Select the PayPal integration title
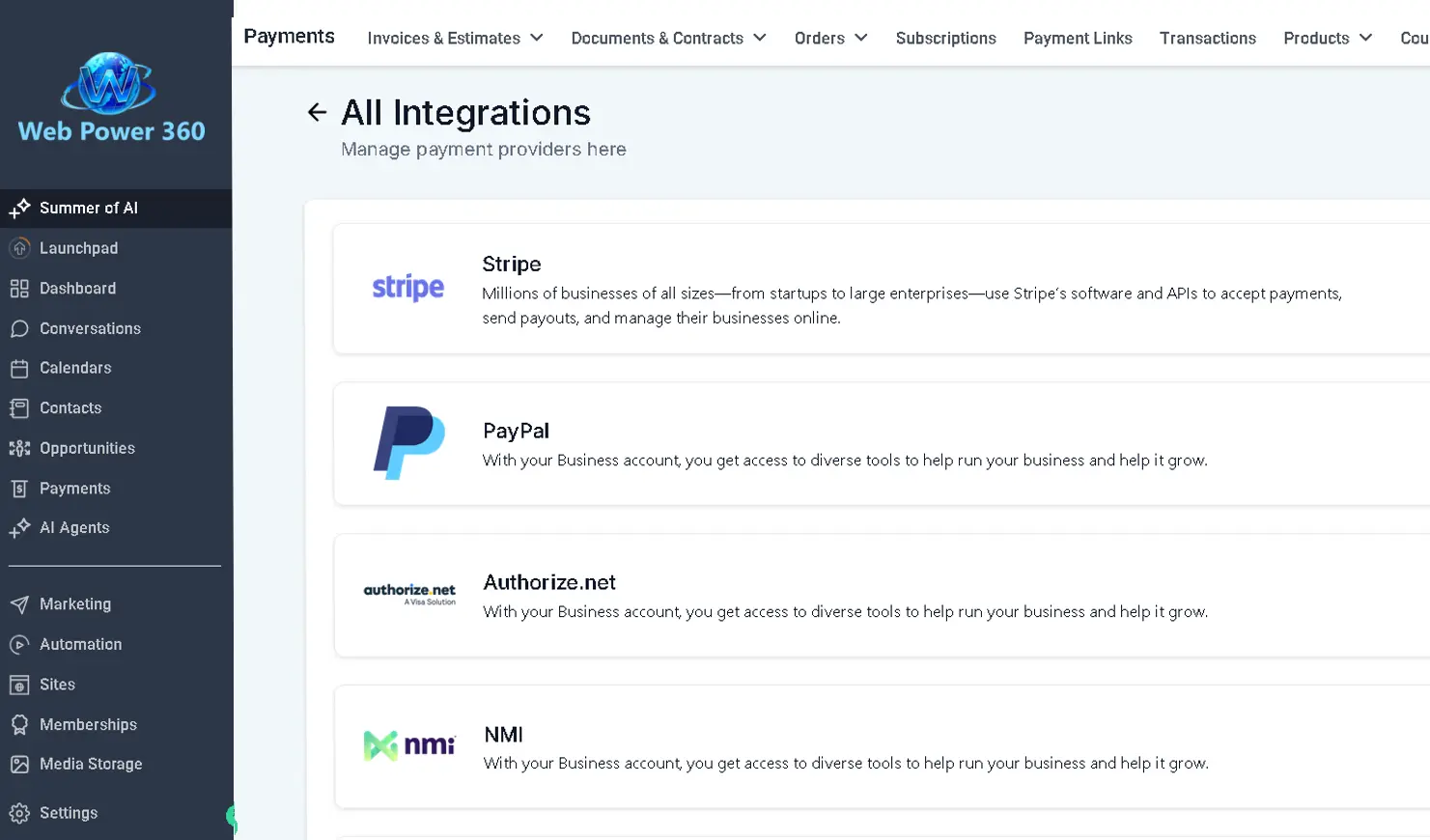 [516, 431]
